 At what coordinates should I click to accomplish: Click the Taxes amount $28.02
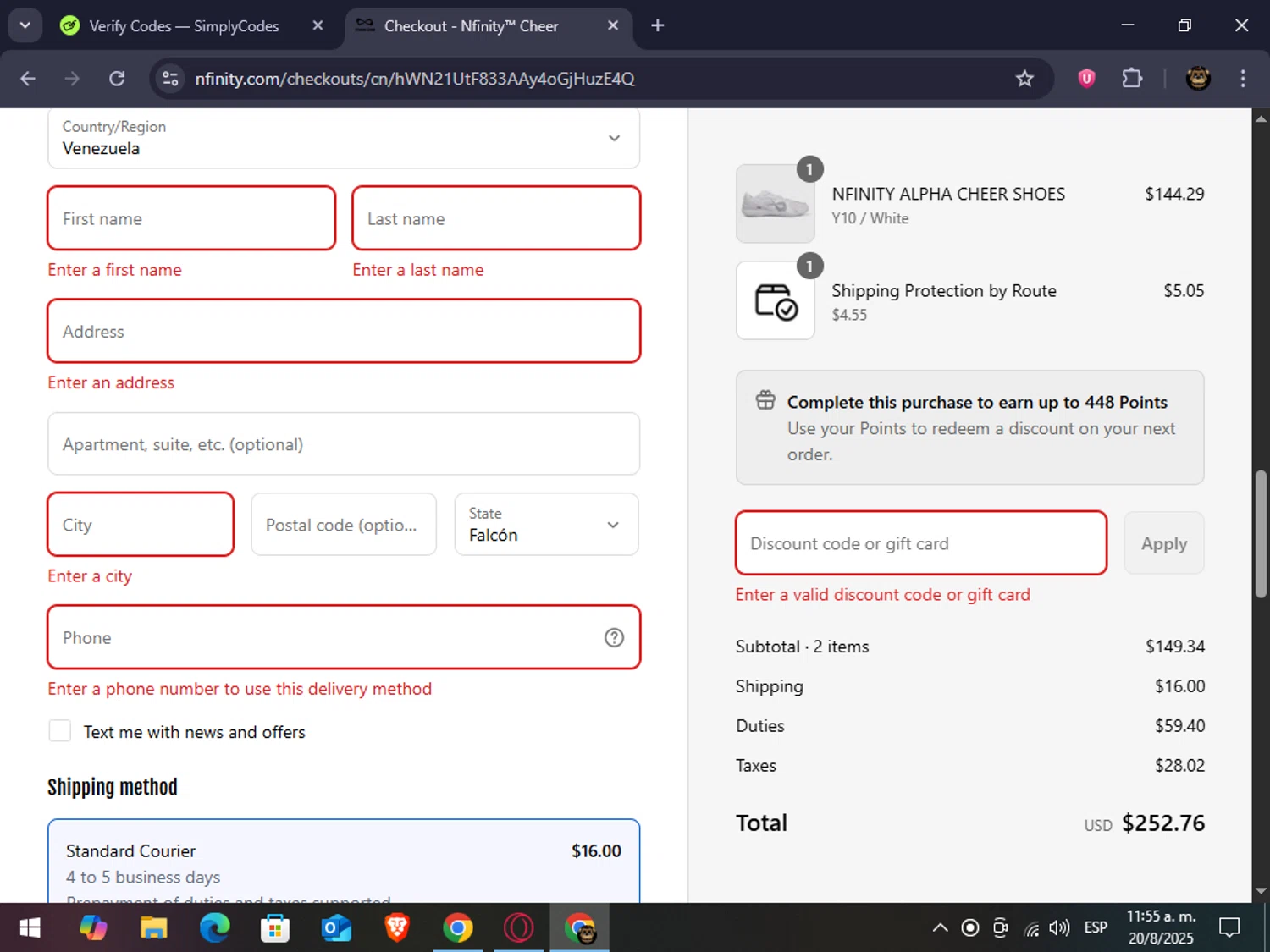[x=1180, y=765]
